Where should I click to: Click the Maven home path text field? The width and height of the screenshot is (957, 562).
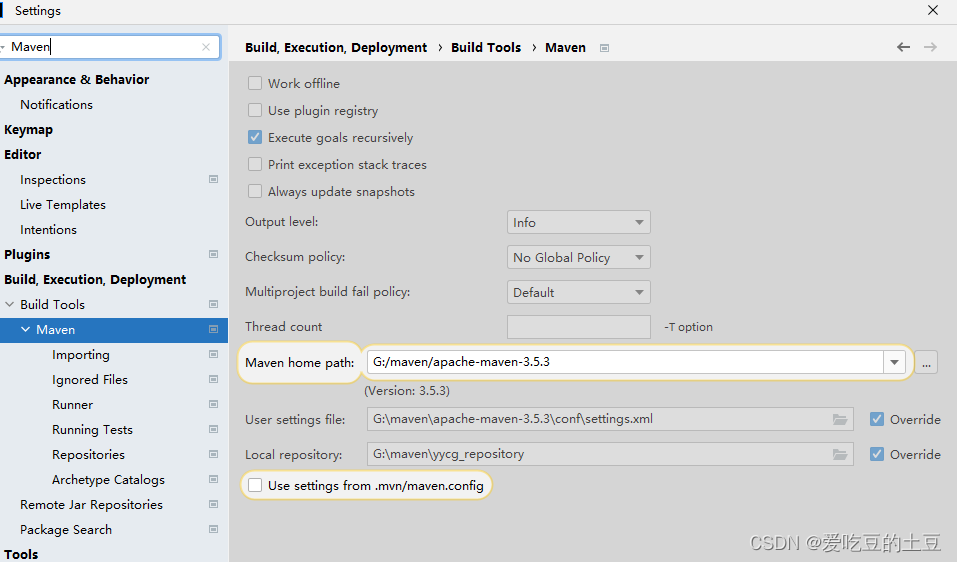tap(625, 362)
